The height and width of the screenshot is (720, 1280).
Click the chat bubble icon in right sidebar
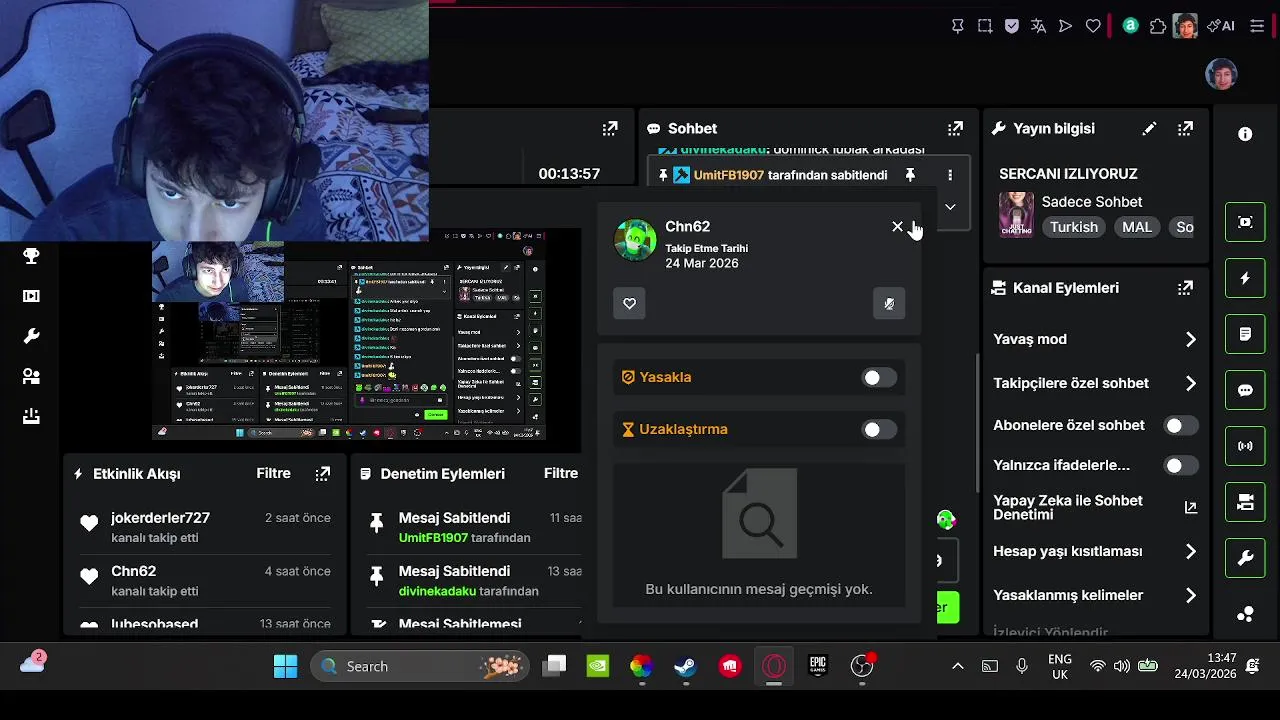pos(1245,390)
